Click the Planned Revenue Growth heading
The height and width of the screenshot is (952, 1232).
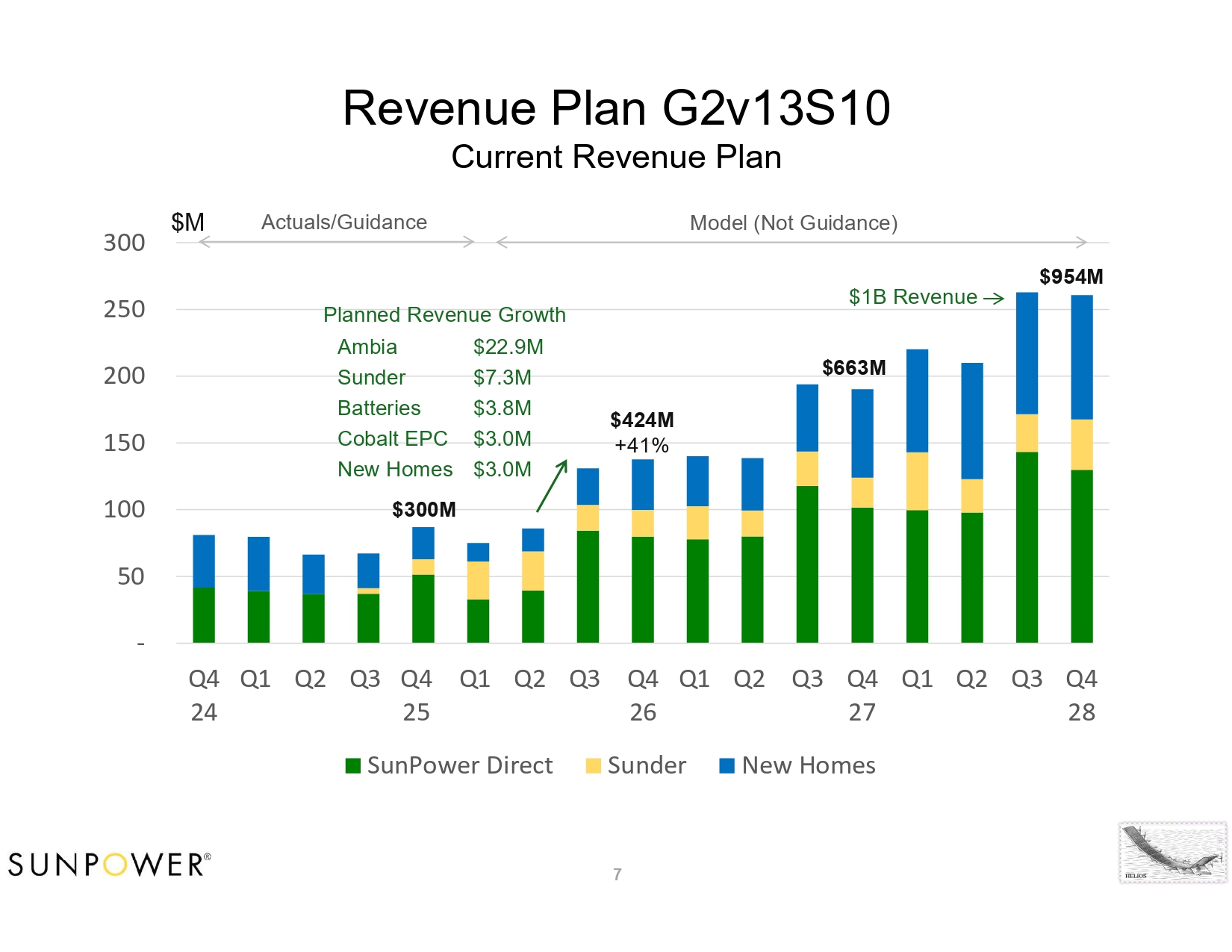444,315
